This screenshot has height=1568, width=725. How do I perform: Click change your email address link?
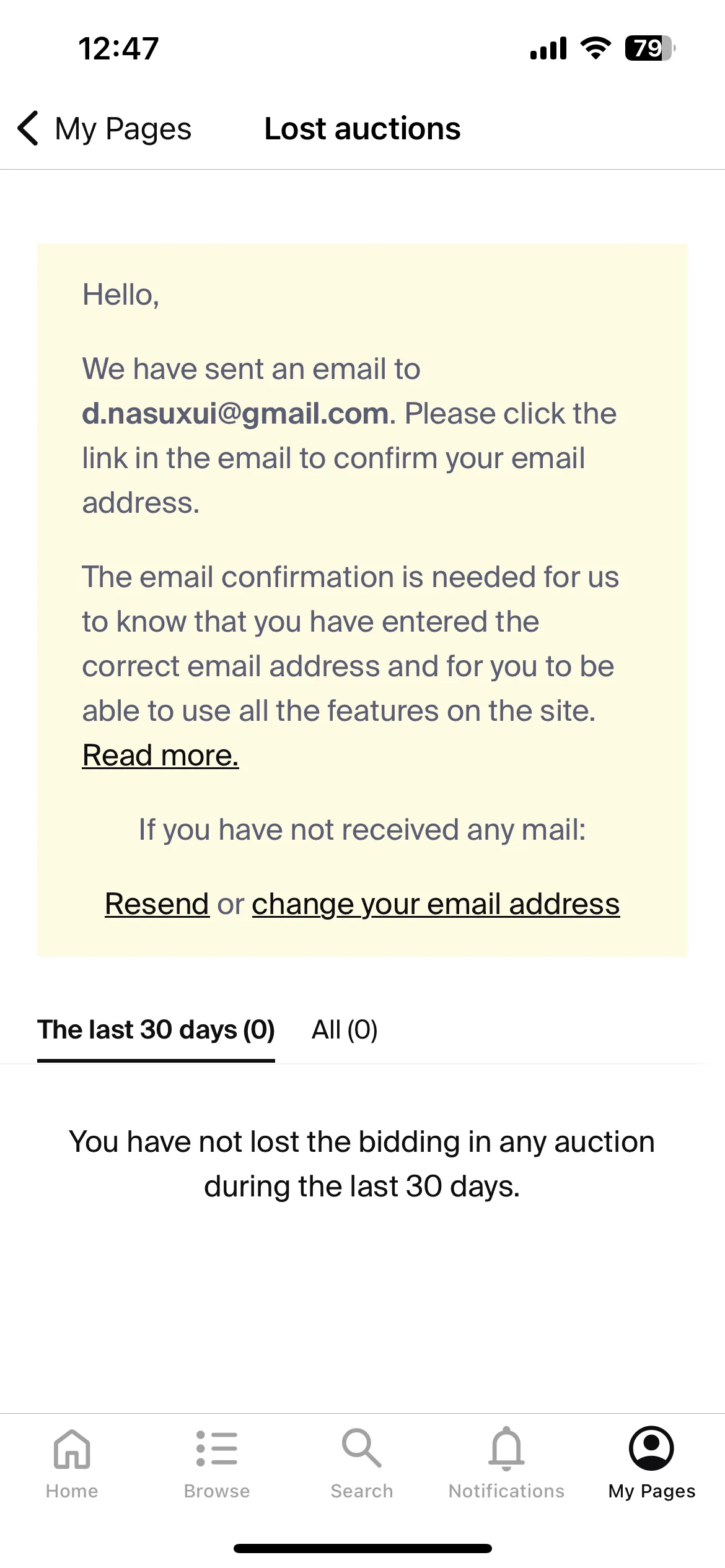click(436, 904)
